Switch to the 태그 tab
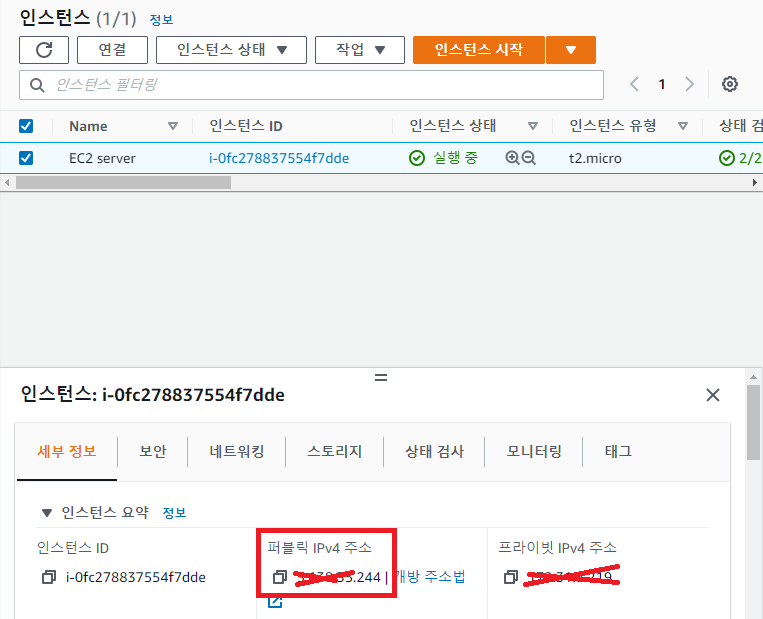Screen dimensions: 763x619 pyautogui.click(x=618, y=451)
